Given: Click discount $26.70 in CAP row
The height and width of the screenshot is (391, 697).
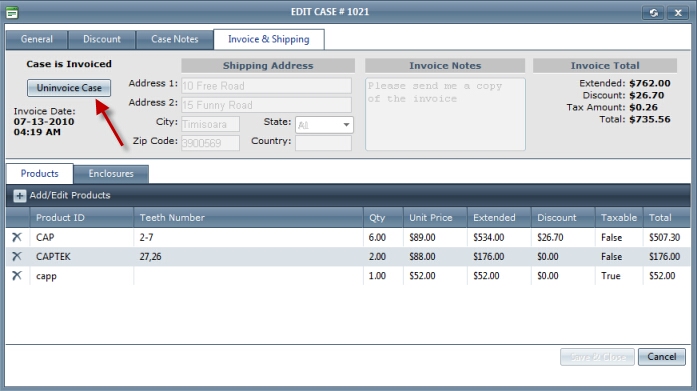Looking at the screenshot, I should 563,237.
